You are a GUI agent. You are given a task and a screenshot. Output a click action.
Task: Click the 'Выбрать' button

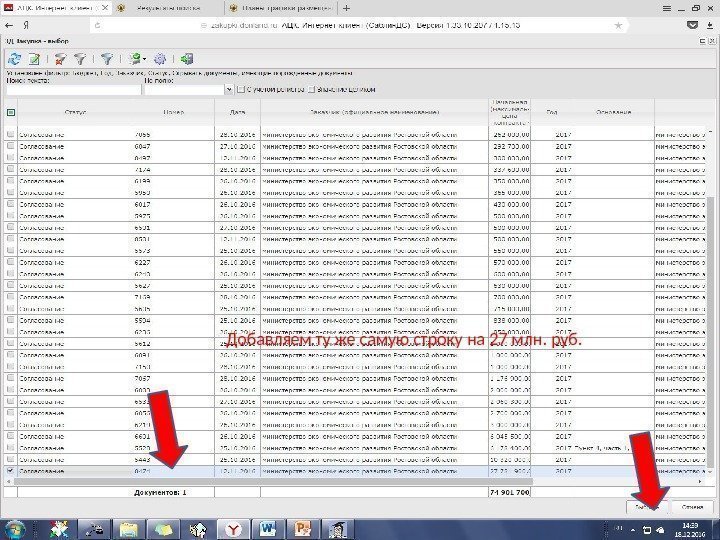click(x=647, y=507)
